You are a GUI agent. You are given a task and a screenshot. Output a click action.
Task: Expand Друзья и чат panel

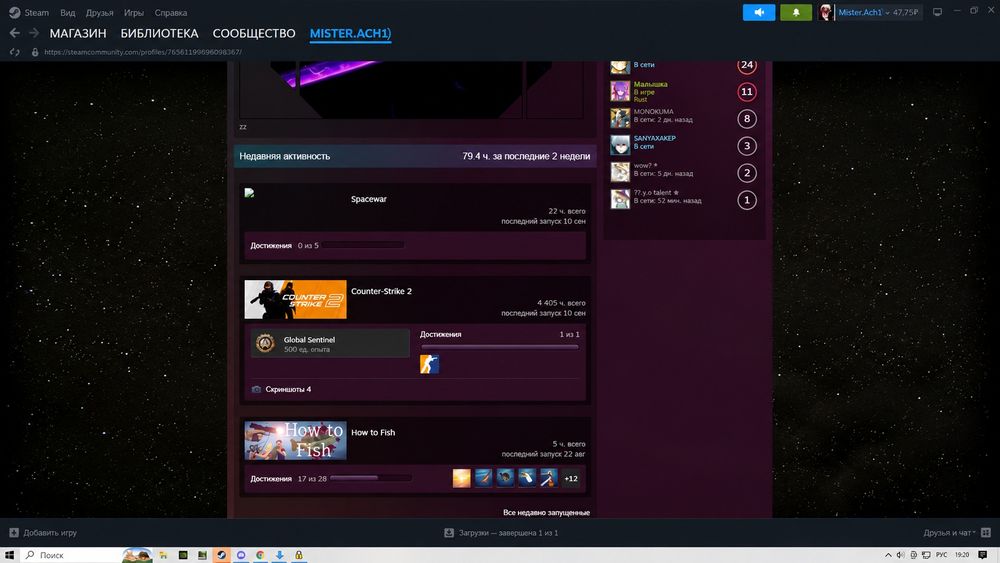point(949,533)
